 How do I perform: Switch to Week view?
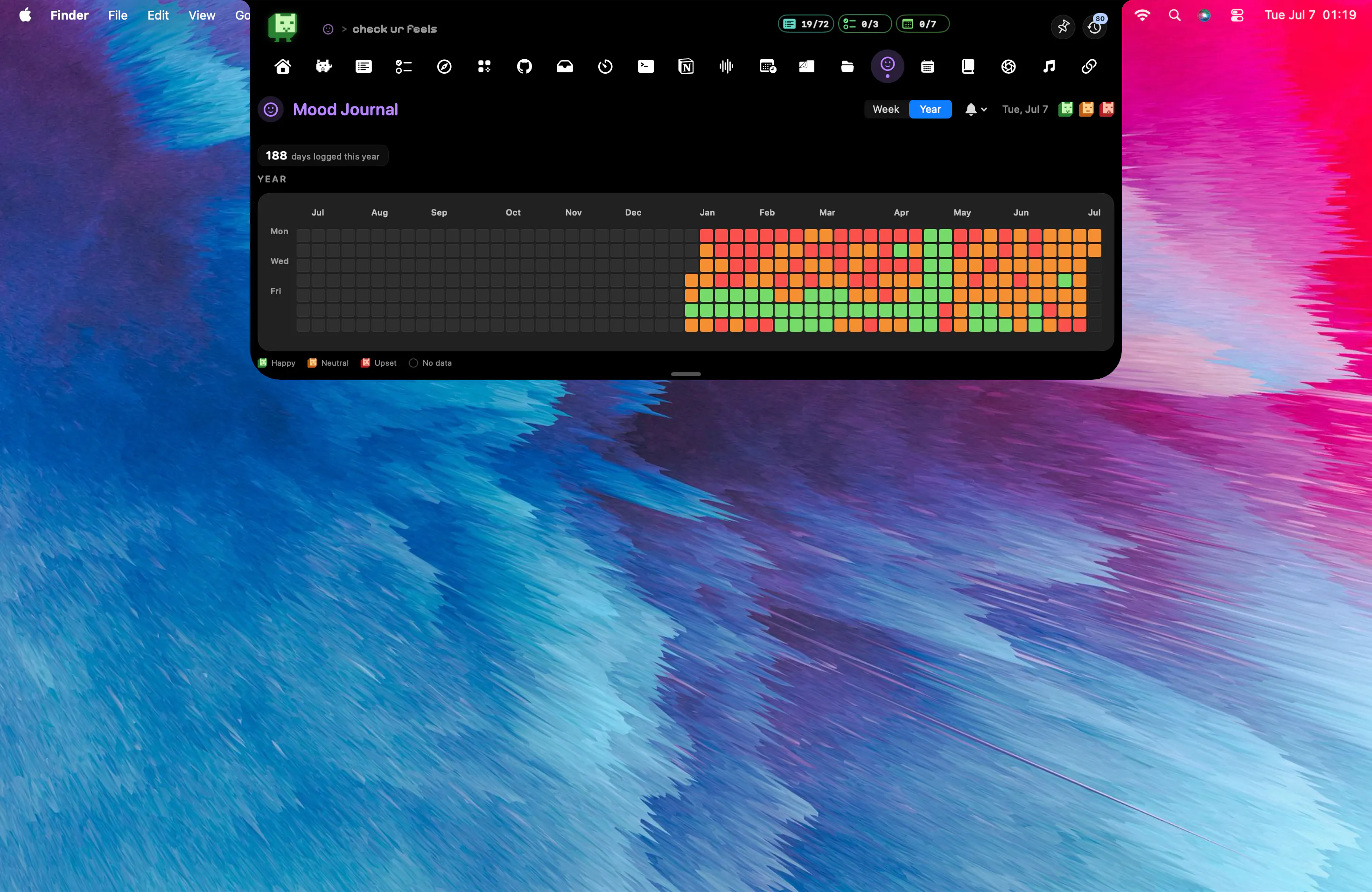point(886,109)
